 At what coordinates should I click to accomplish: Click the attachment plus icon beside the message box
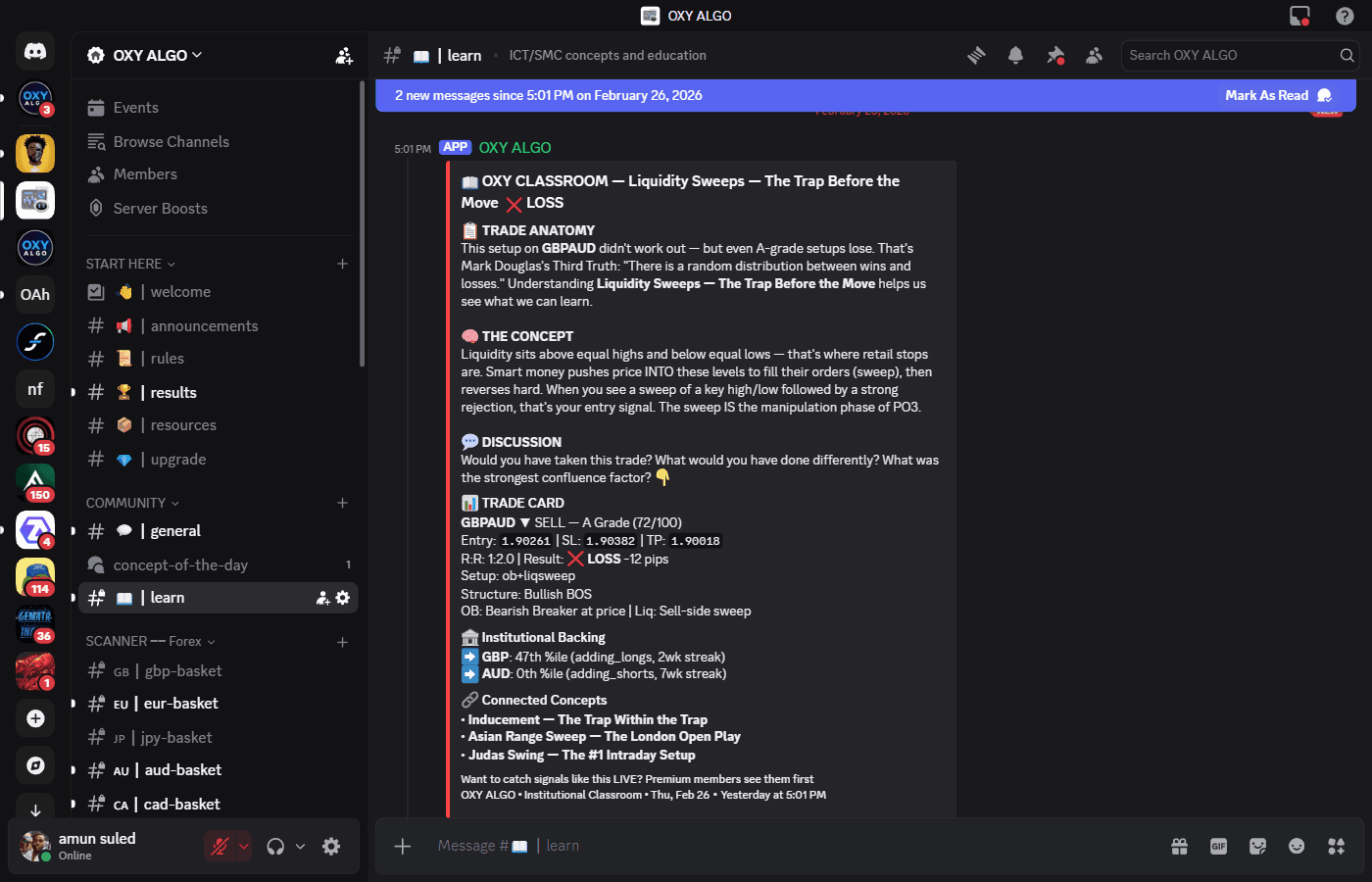402,846
